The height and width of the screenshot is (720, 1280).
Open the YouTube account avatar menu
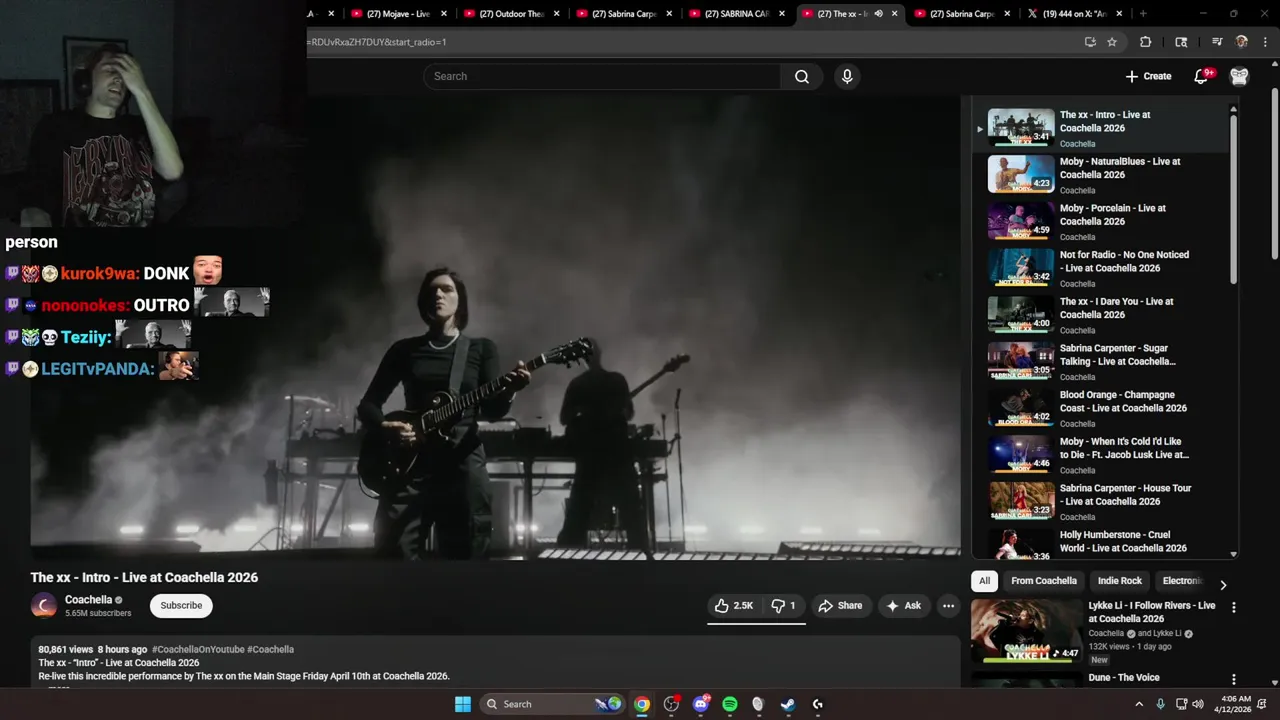pyautogui.click(x=1239, y=76)
